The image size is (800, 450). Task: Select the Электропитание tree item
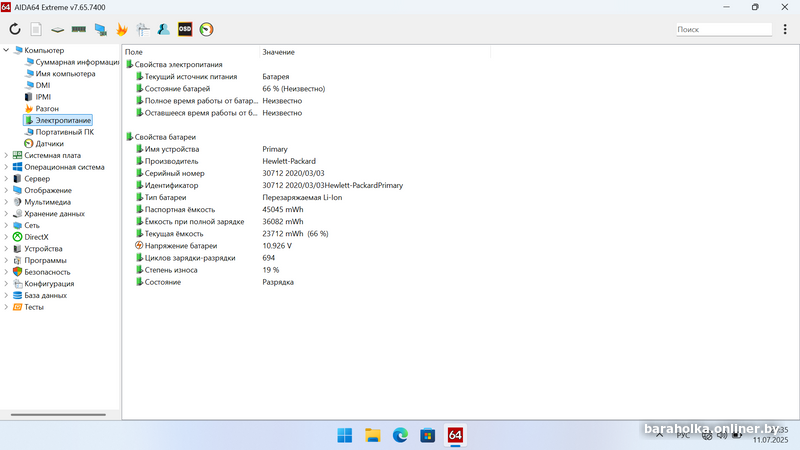(x=58, y=120)
